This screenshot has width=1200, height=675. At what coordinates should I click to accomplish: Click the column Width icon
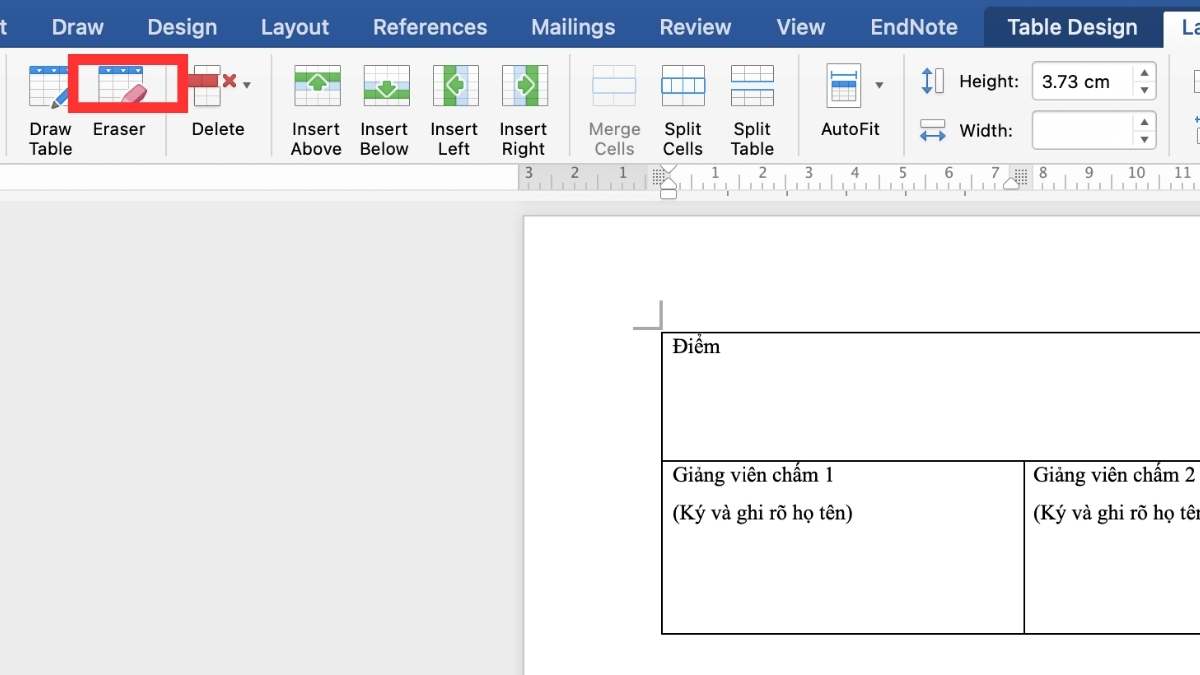click(x=932, y=130)
